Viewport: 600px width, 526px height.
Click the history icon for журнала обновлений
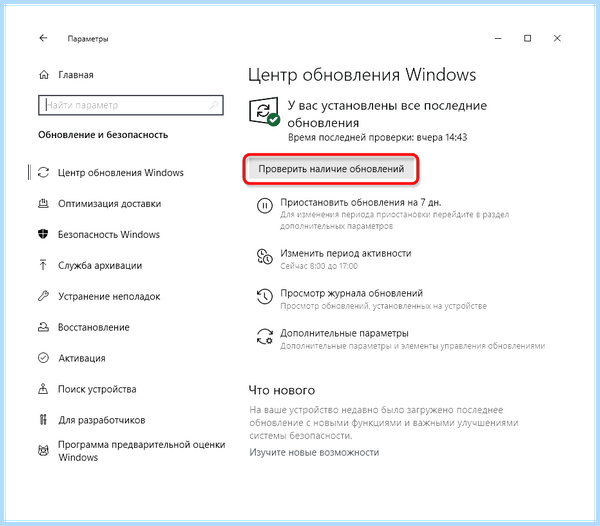click(x=264, y=296)
